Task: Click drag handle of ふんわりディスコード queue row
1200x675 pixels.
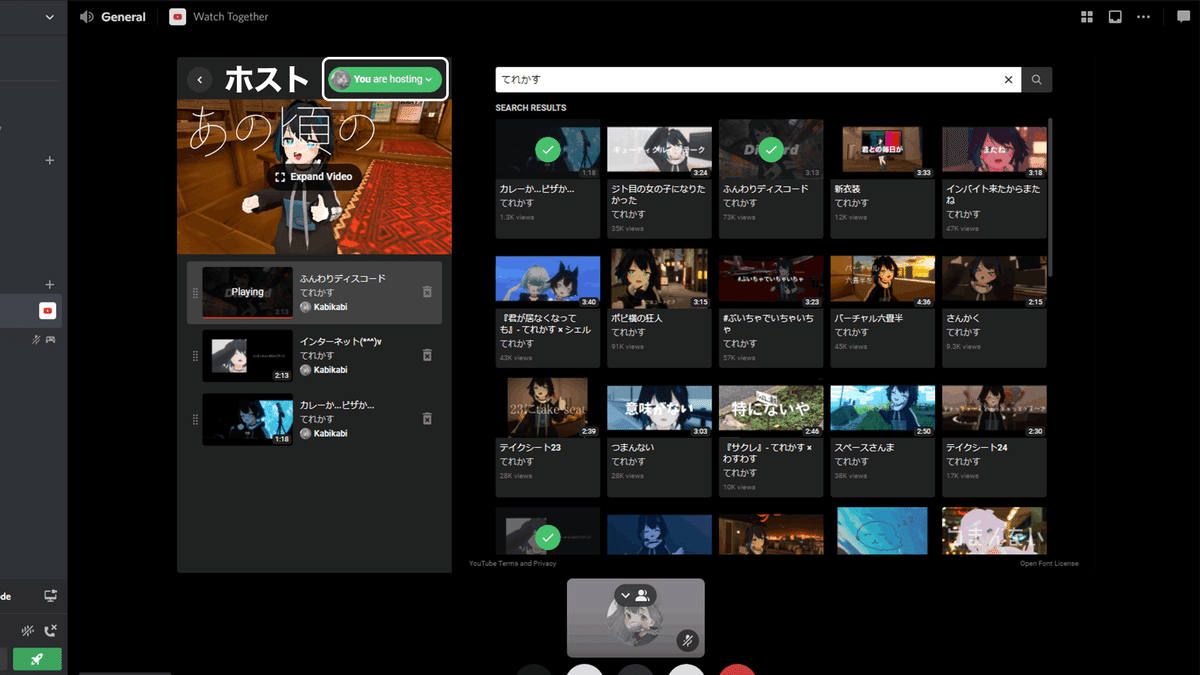Action: 195,292
